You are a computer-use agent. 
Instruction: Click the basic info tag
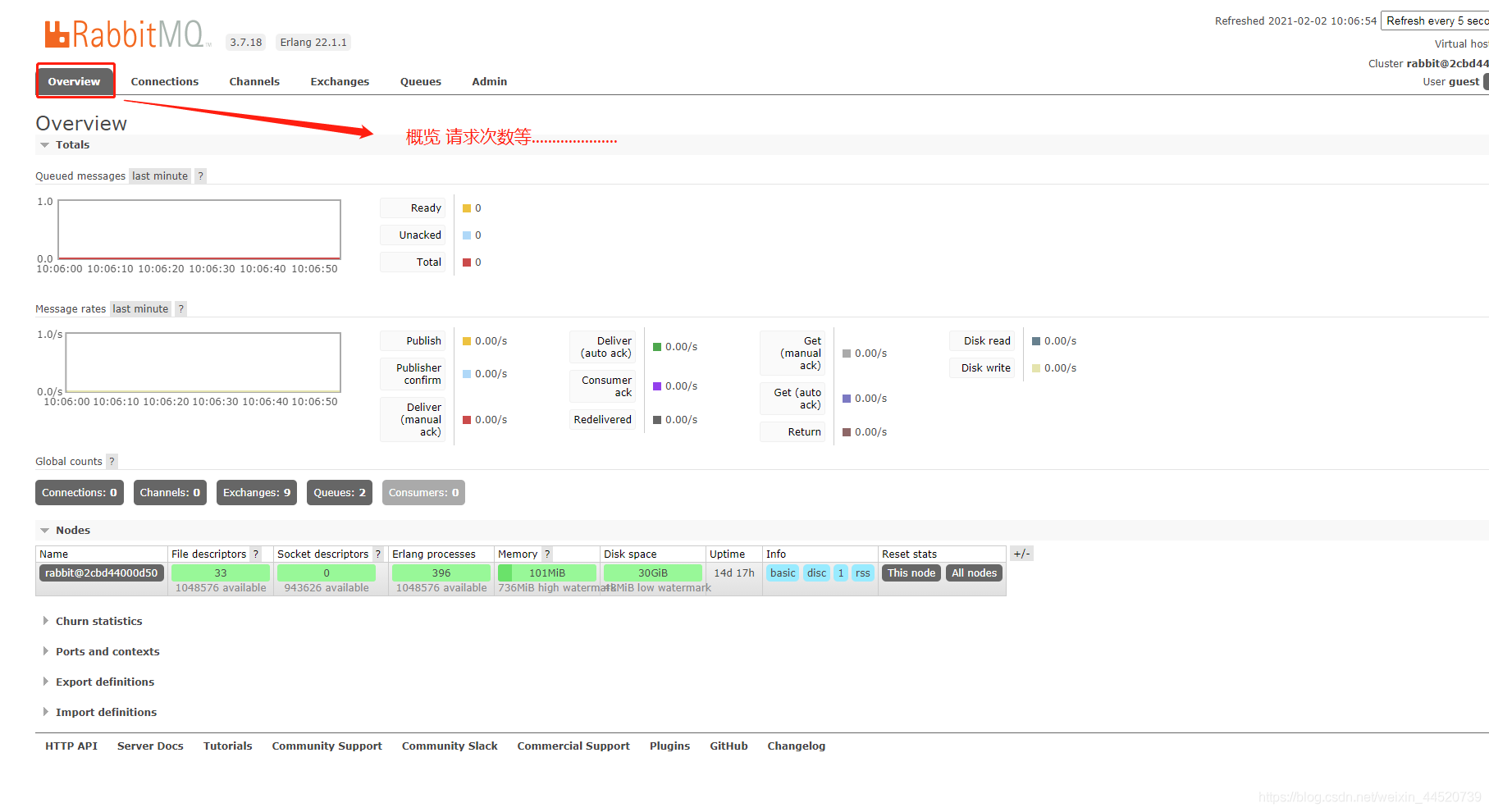coord(783,573)
